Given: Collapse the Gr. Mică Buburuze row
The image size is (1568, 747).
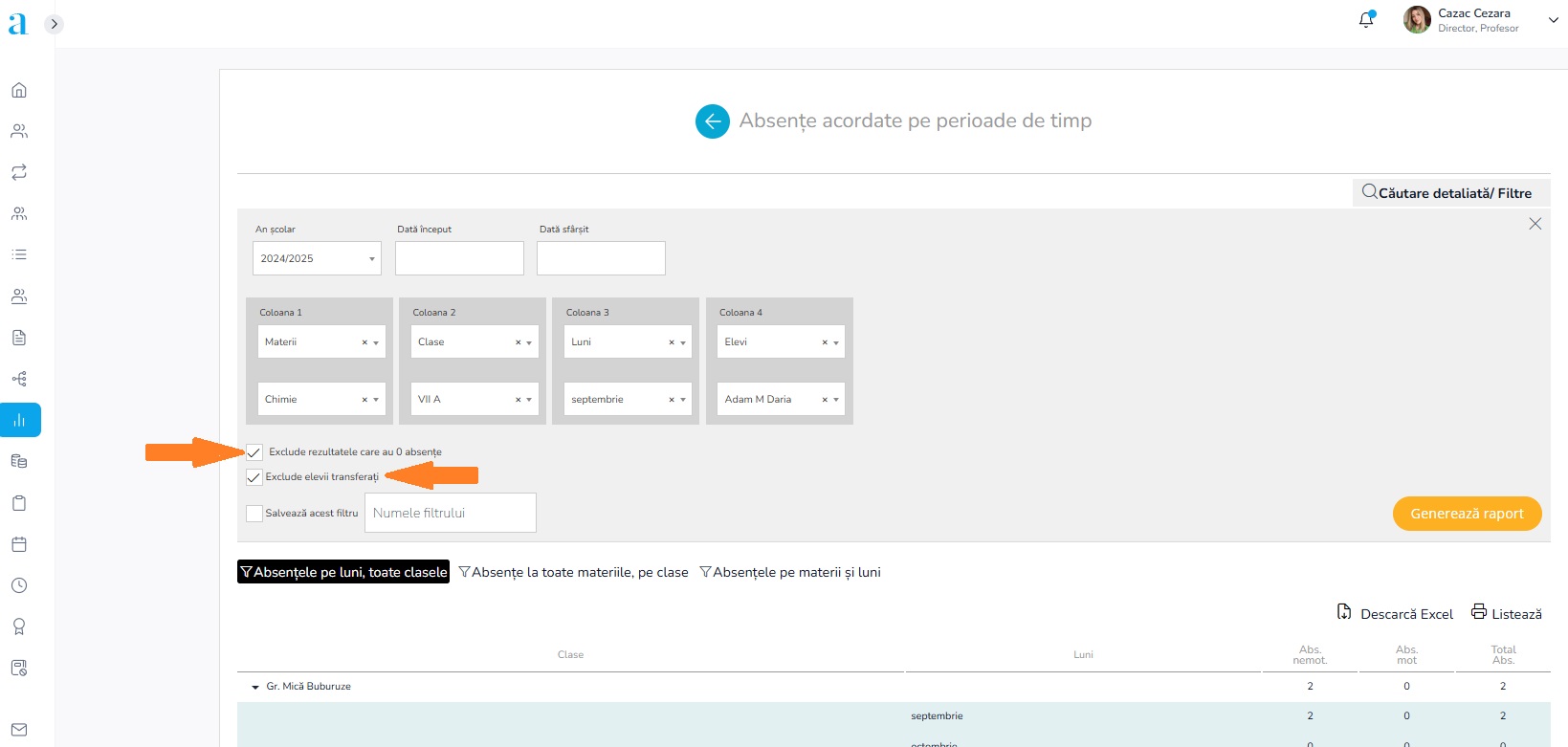Looking at the screenshot, I should 255,687.
